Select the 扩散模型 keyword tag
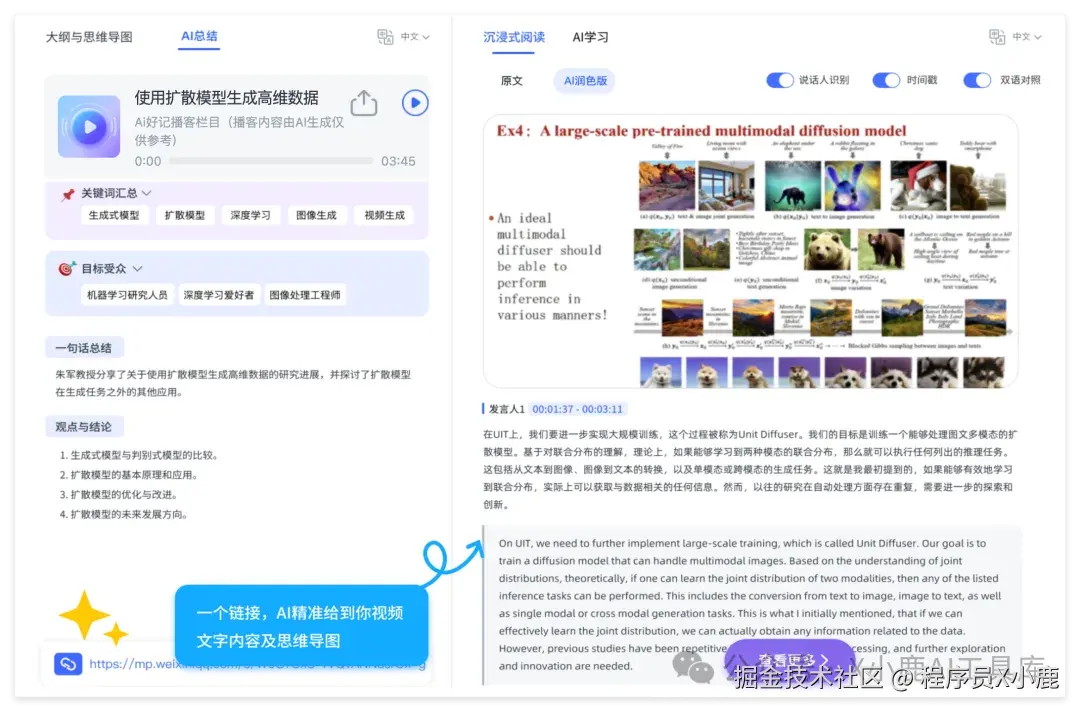This screenshot has height=712, width=1080. pos(185,215)
